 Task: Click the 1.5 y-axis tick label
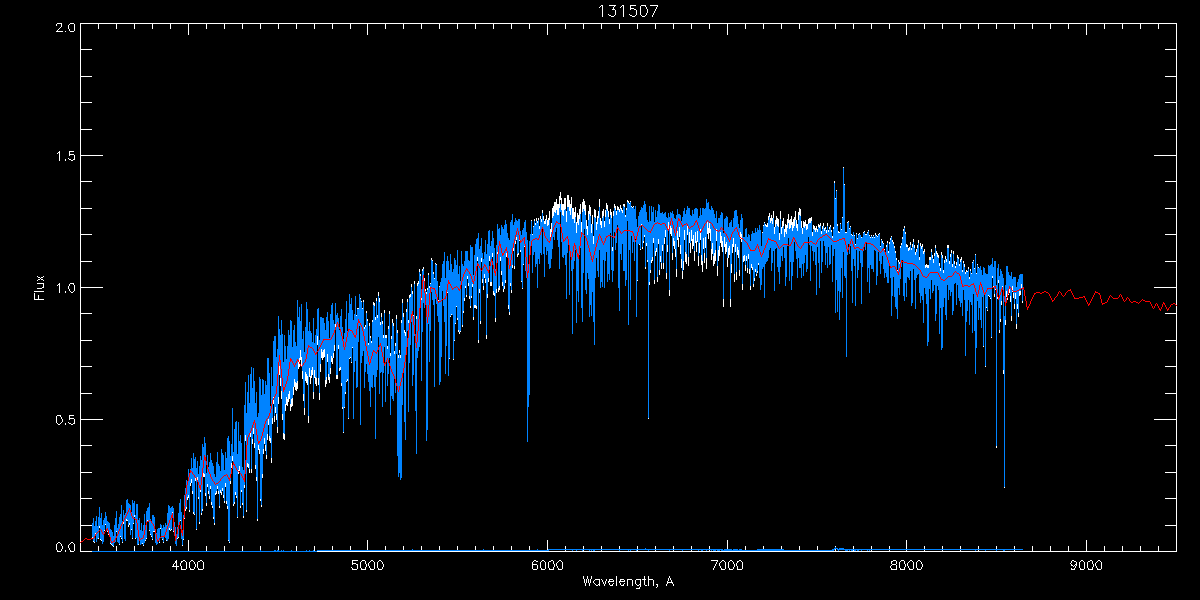[x=66, y=157]
